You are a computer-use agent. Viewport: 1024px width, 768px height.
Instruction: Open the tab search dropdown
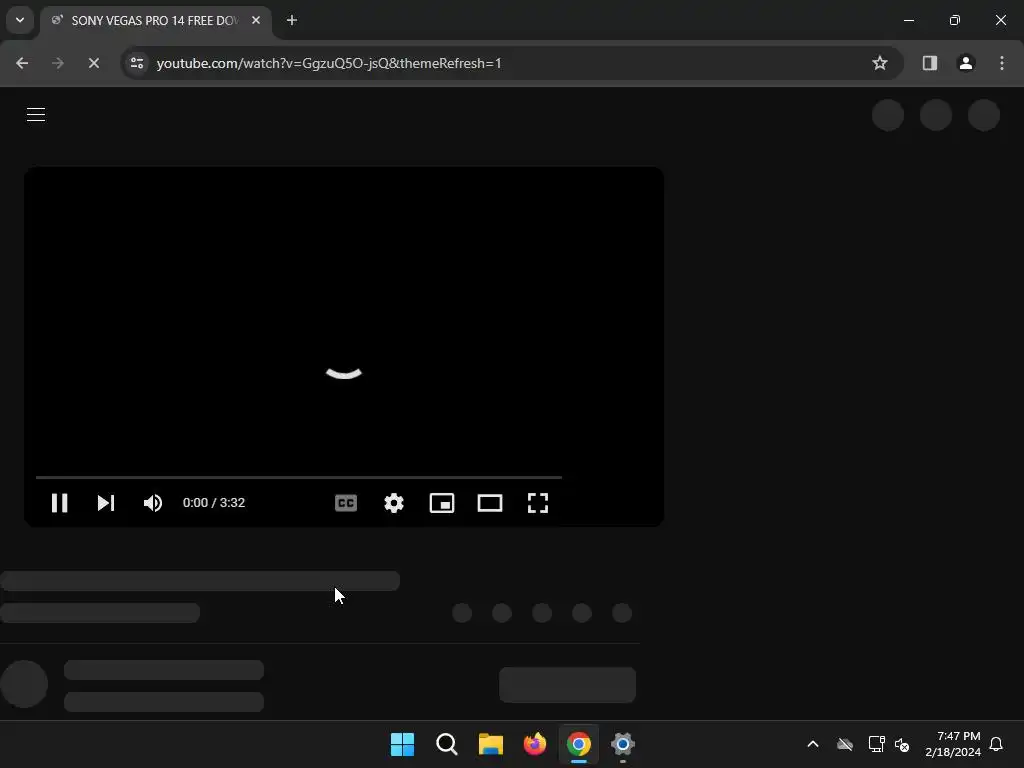(x=20, y=20)
